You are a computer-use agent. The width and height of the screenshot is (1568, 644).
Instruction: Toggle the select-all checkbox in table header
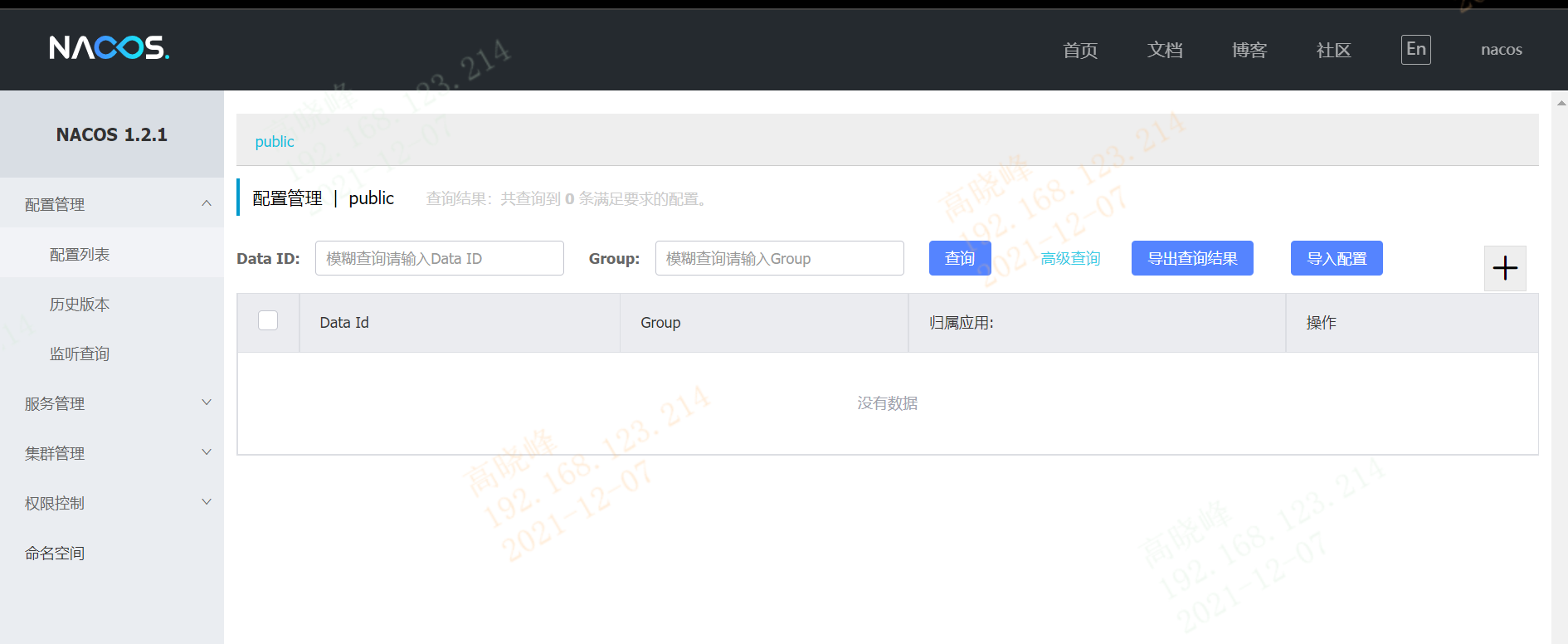coord(268,320)
